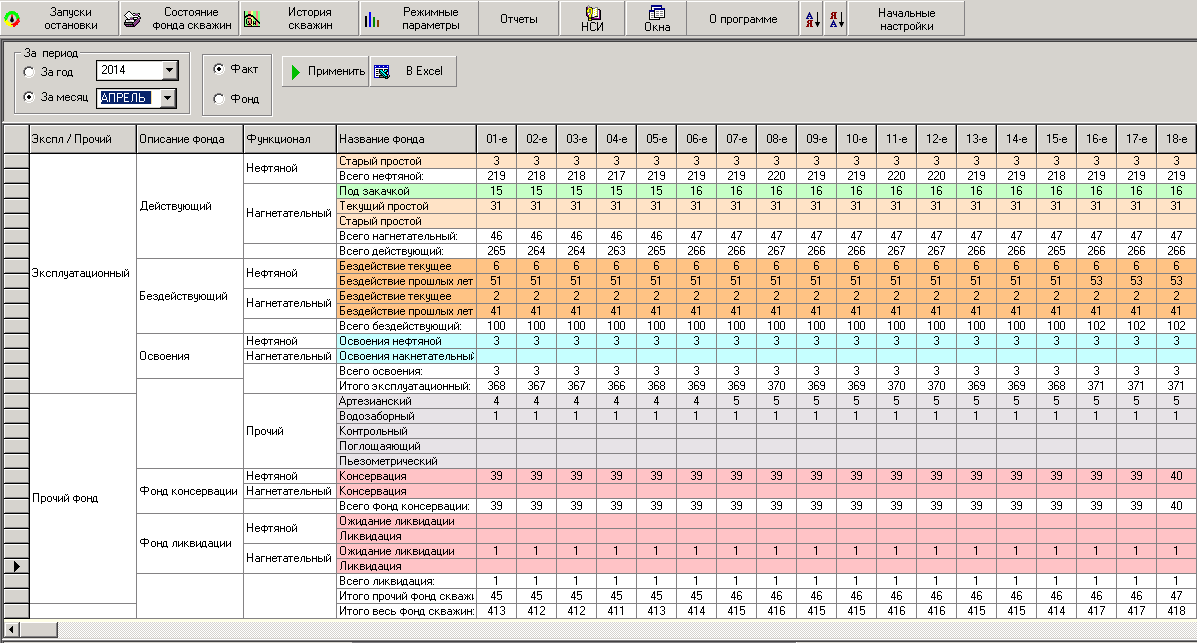The width and height of the screenshot is (1199, 643).
Task: Select the Итого весь фонд скважин: row label
Action: tap(406, 611)
